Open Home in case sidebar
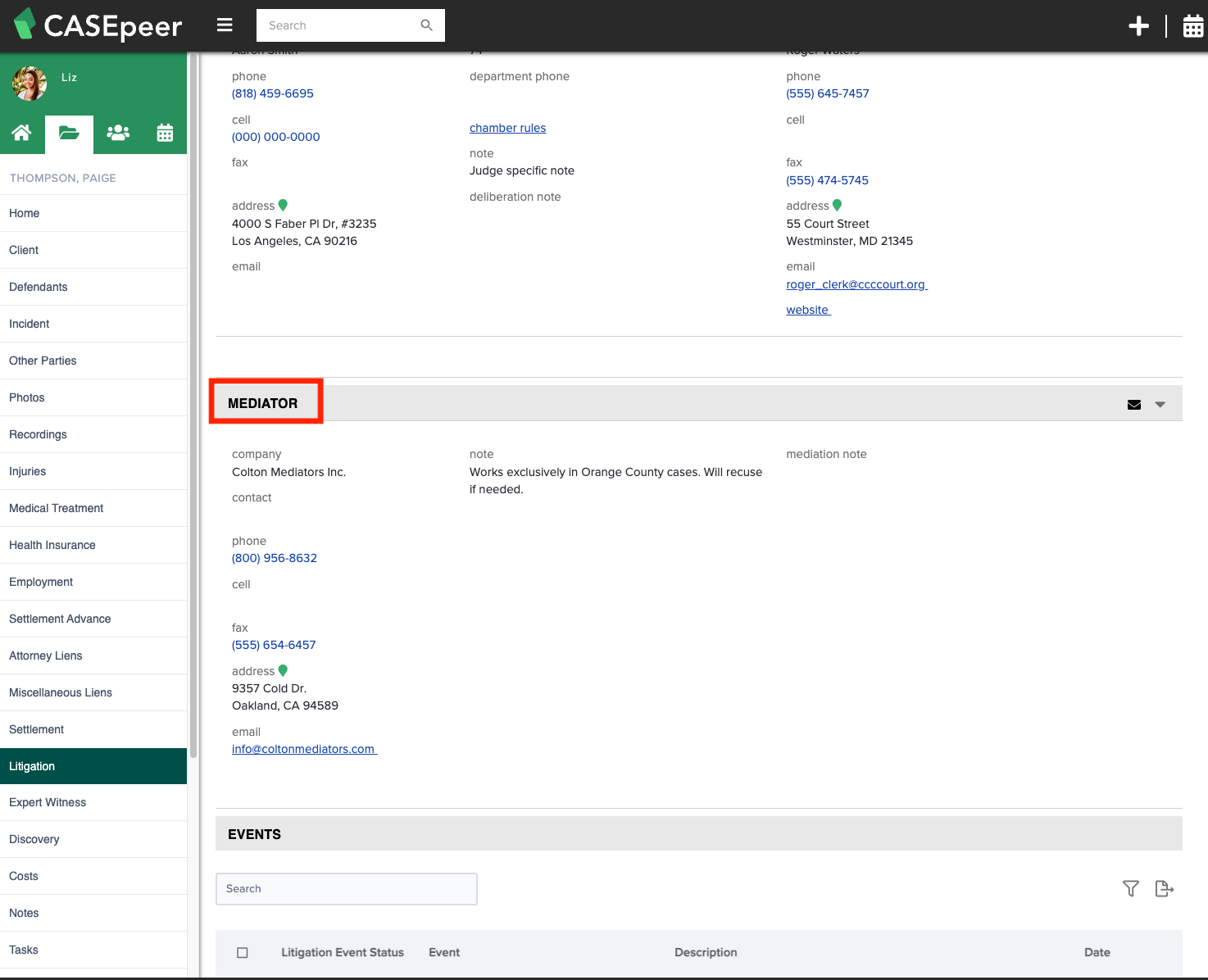 (x=93, y=213)
